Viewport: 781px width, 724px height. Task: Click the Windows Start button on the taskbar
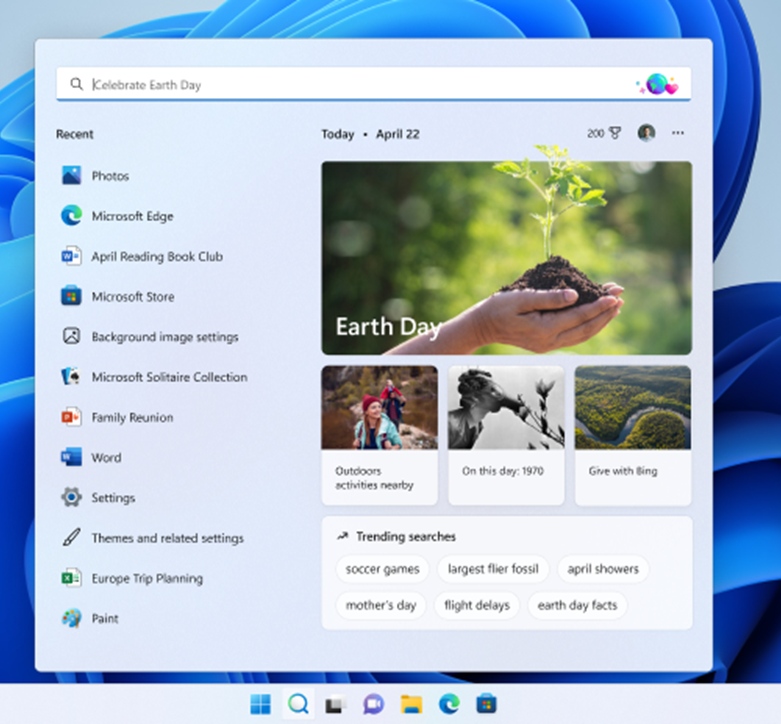[260, 704]
